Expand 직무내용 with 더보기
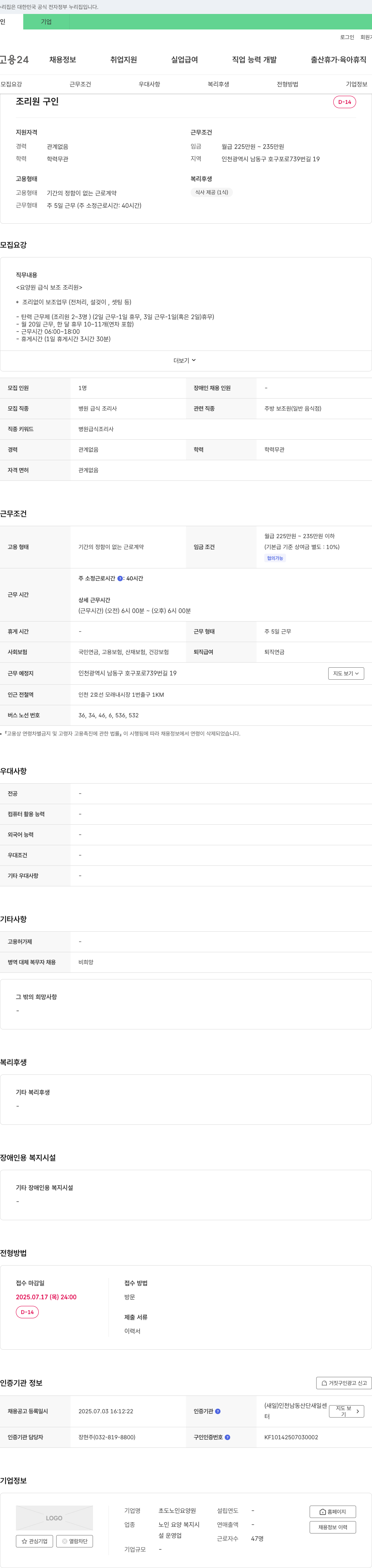 click(185, 360)
